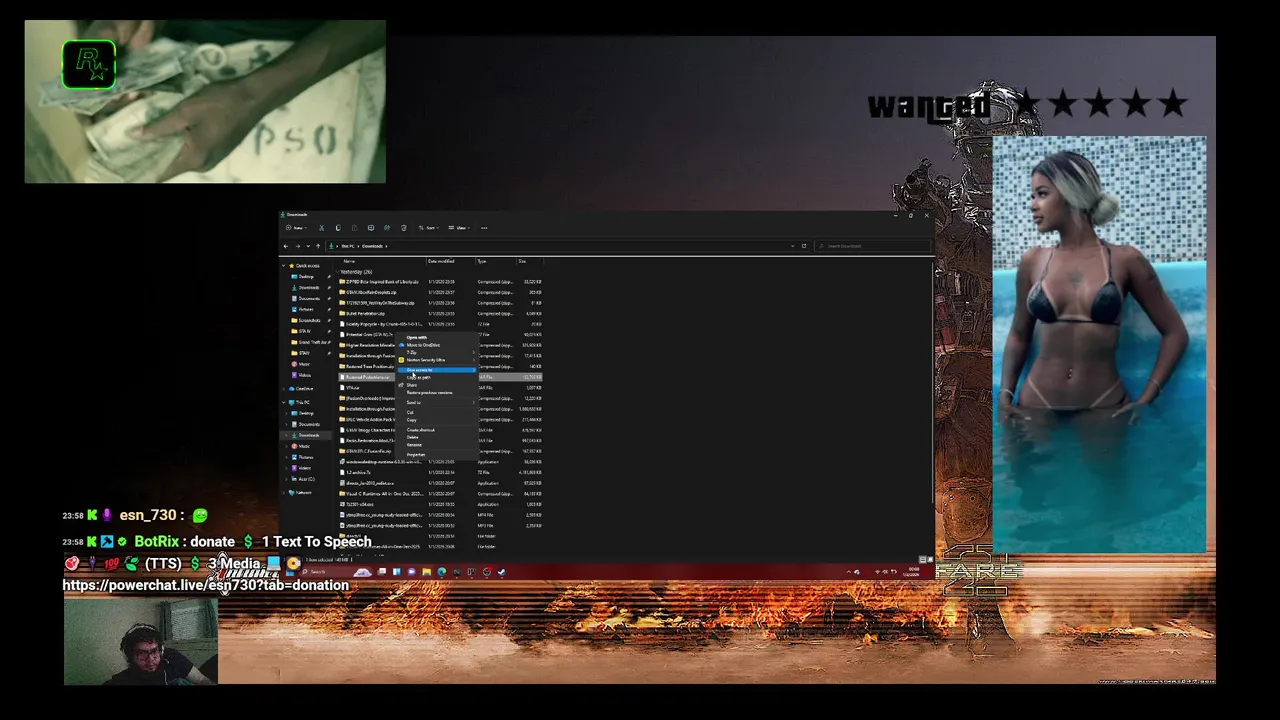The width and height of the screenshot is (1280, 720).
Task: Switch to large thumbnails view at bottom-right of Explorer
Action: click(930, 560)
